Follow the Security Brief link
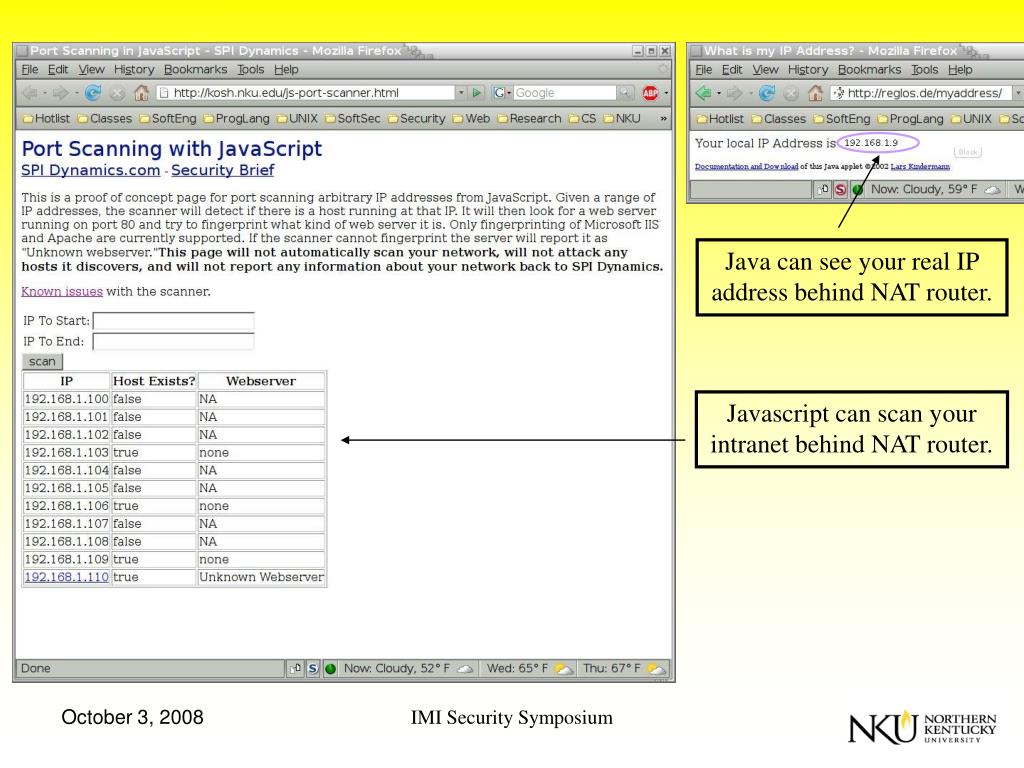Screen dimensions: 1024x768 (x=223, y=170)
